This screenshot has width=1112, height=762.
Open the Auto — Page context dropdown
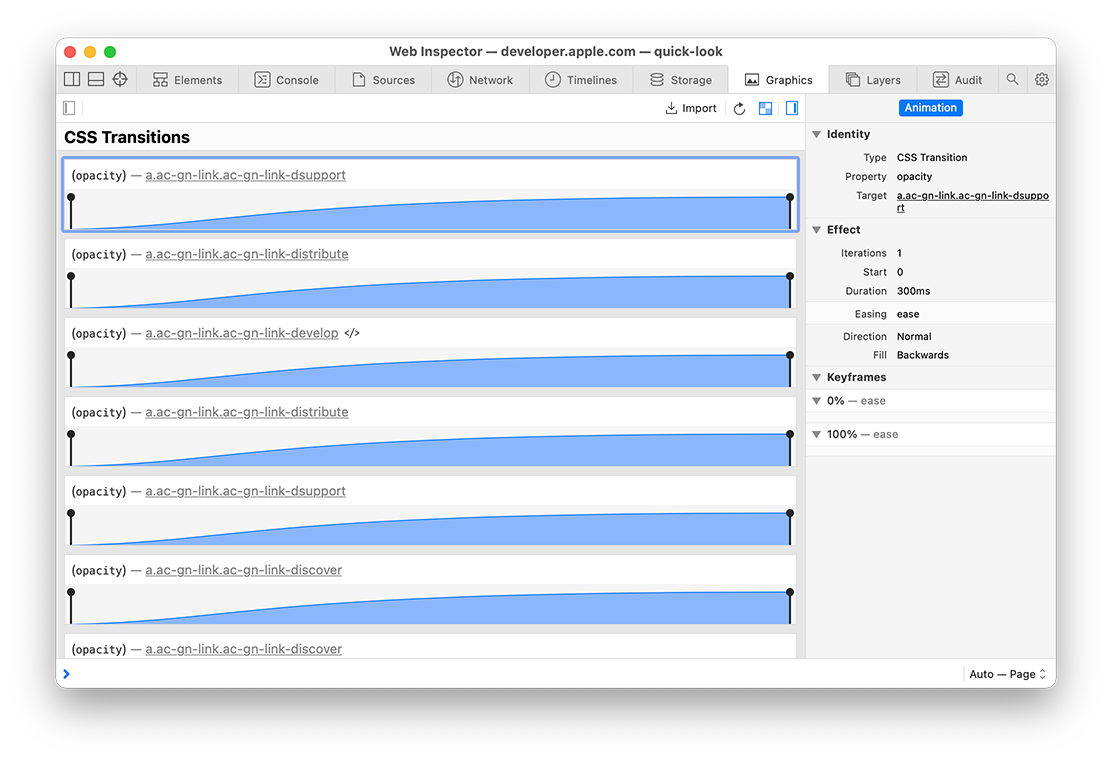point(1007,674)
